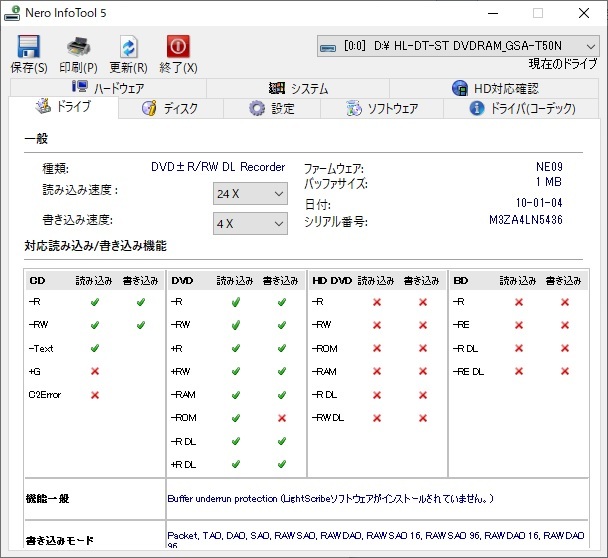Click the write modes Packet, TAO list
This screenshot has width=608, height=558.
[375, 539]
